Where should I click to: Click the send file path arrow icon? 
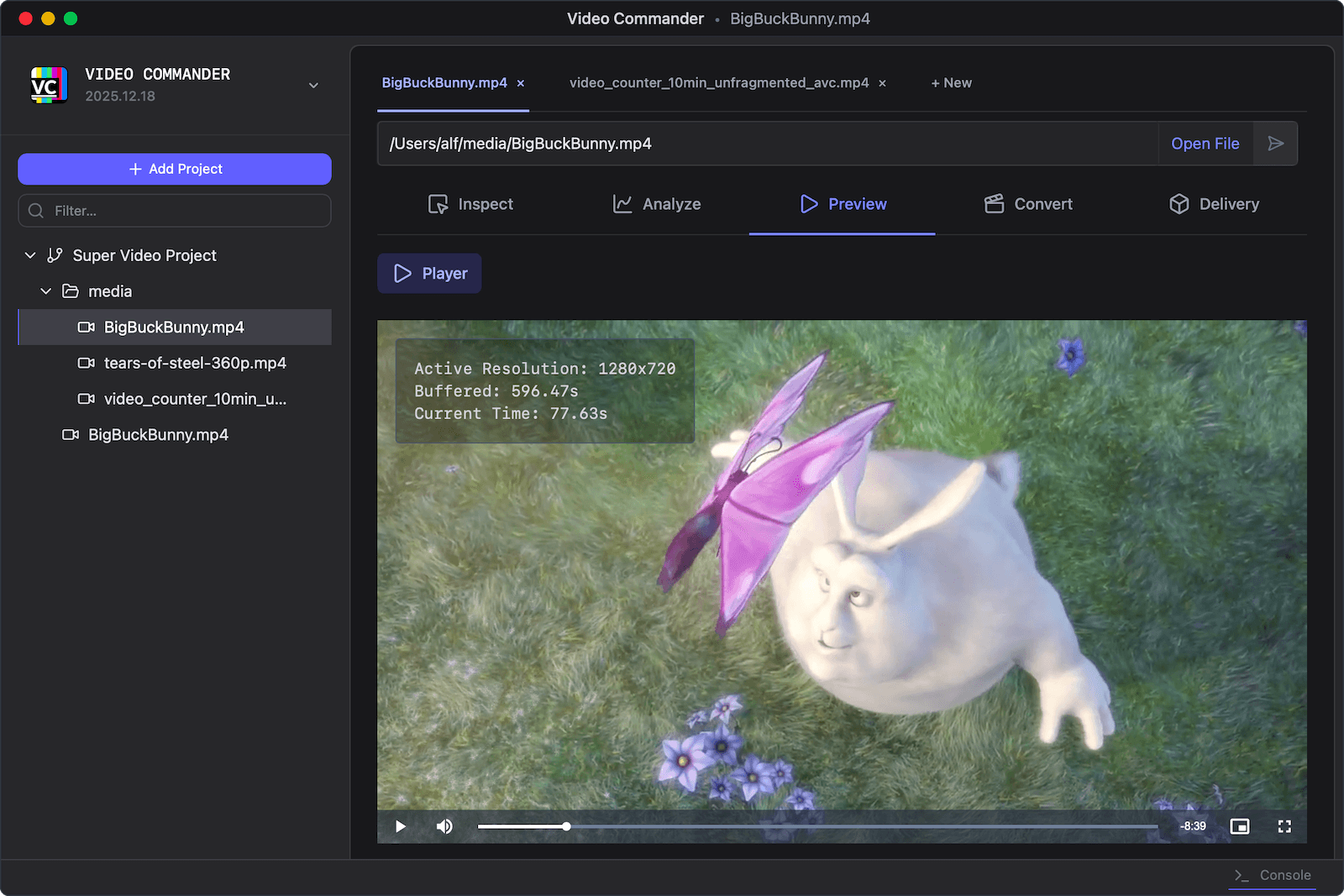coord(1275,143)
